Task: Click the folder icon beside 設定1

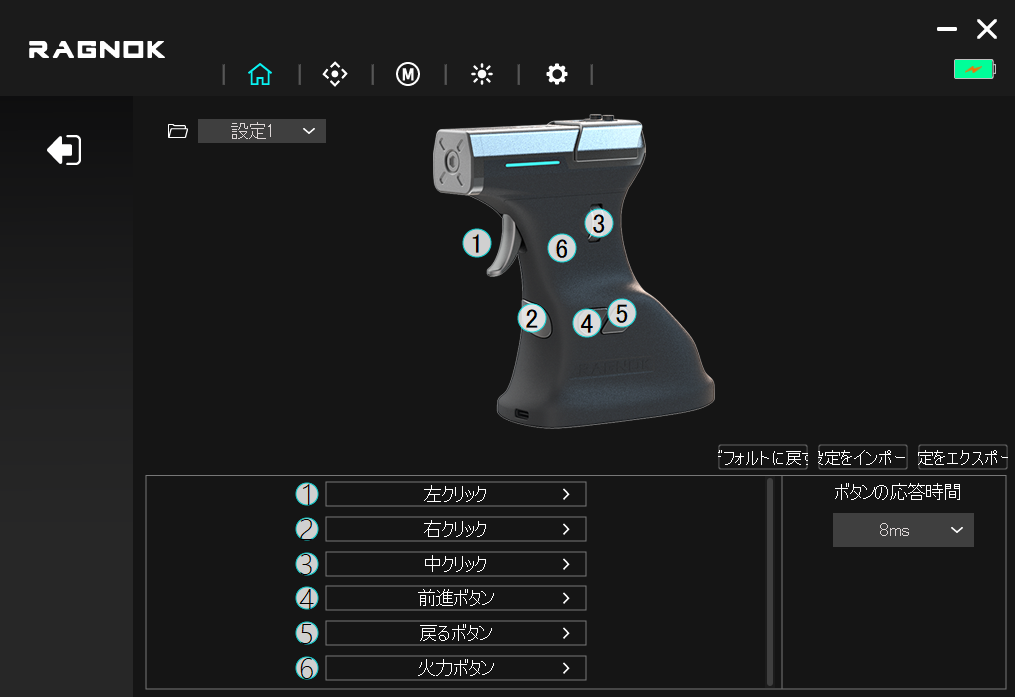Action: coord(178,131)
